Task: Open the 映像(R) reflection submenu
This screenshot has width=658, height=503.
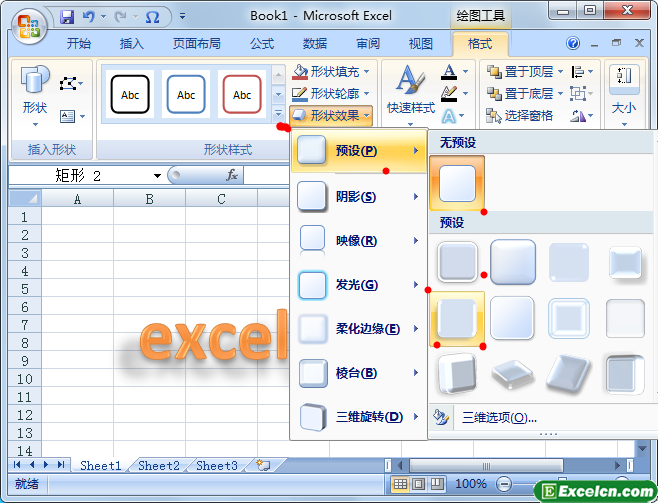Action: [359, 241]
